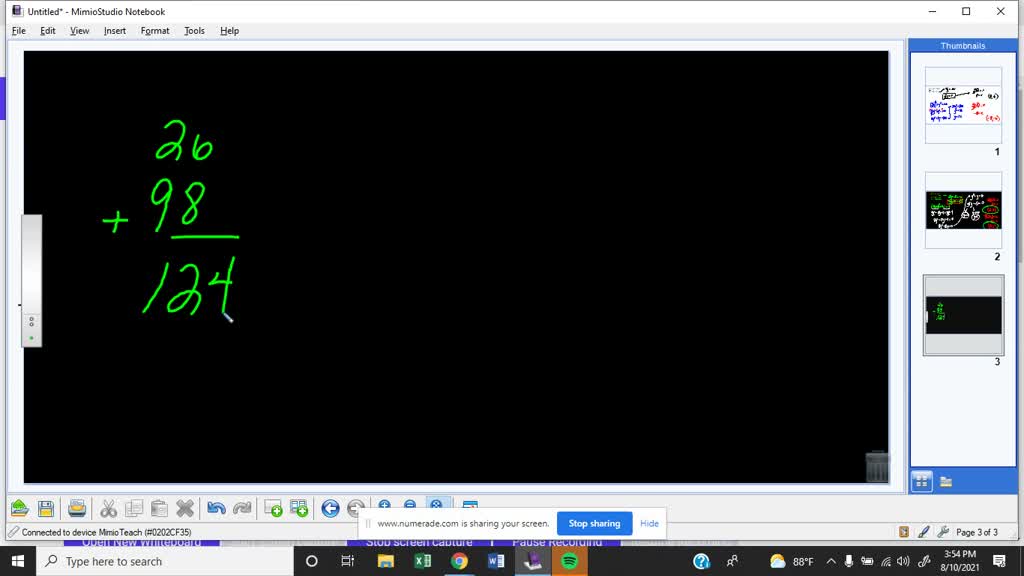Click the Undo arrow icon
1024x576 pixels.
216,508
